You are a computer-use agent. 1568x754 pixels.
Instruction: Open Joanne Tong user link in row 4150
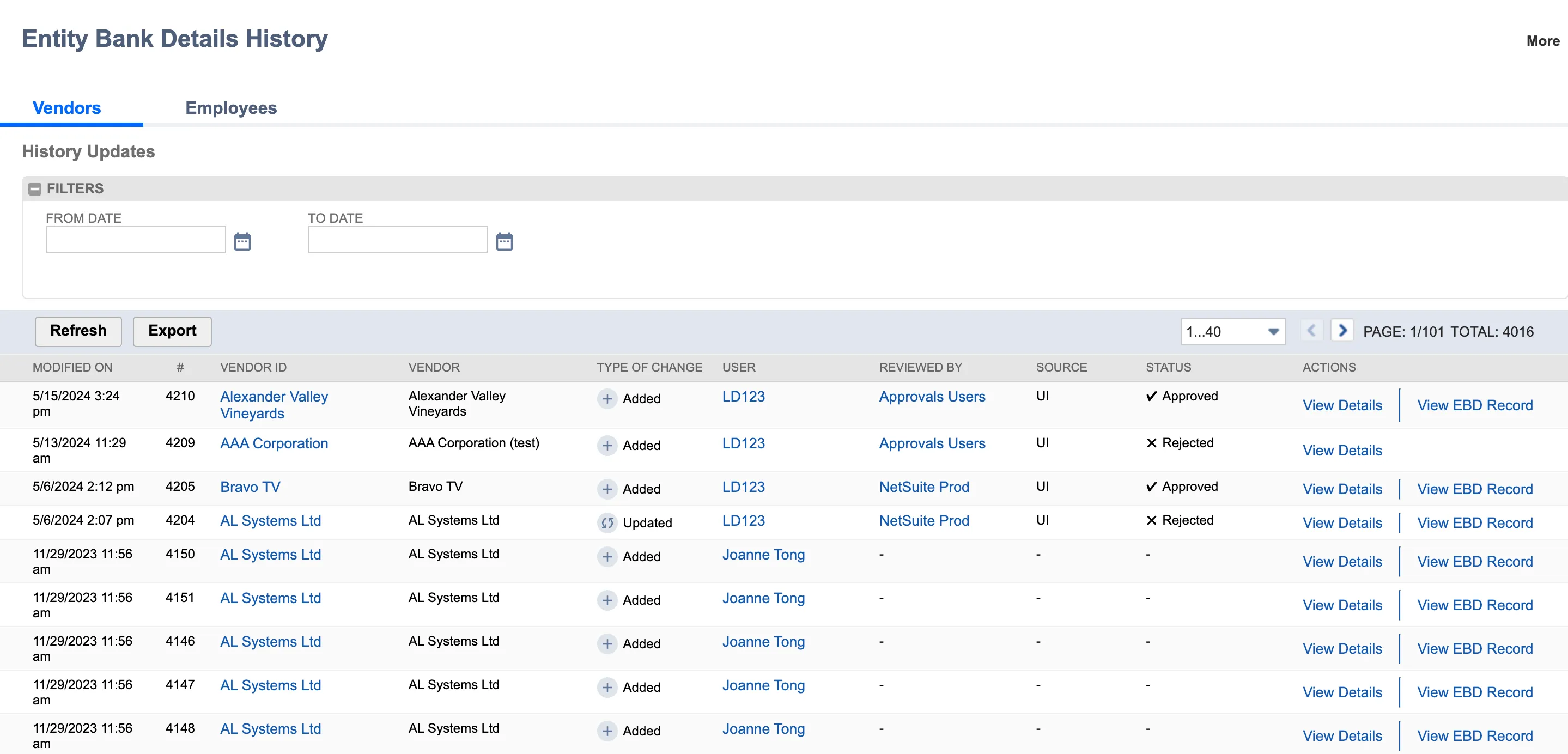click(x=763, y=555)
